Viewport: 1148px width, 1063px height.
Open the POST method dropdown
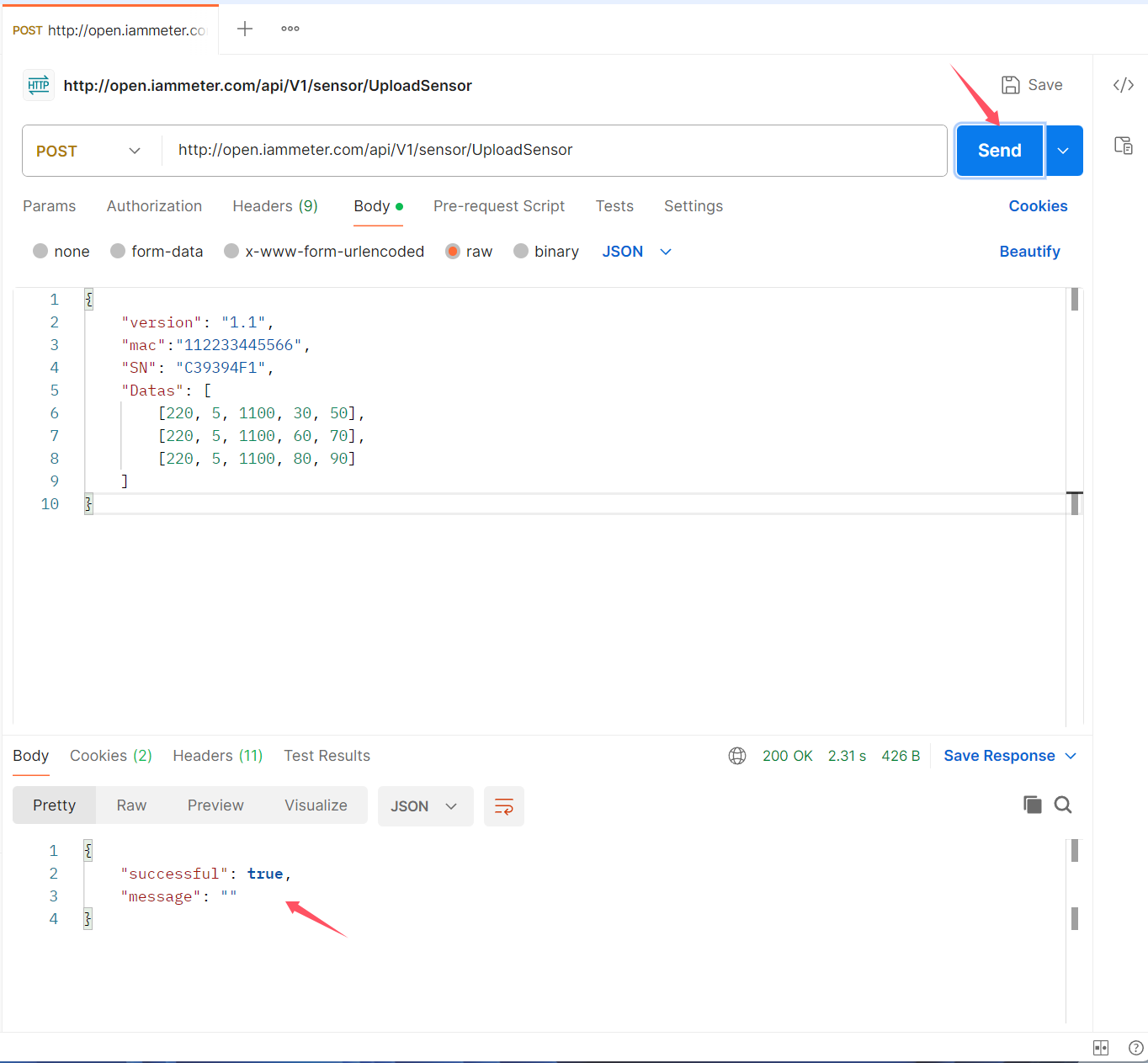tap(91, 151)
